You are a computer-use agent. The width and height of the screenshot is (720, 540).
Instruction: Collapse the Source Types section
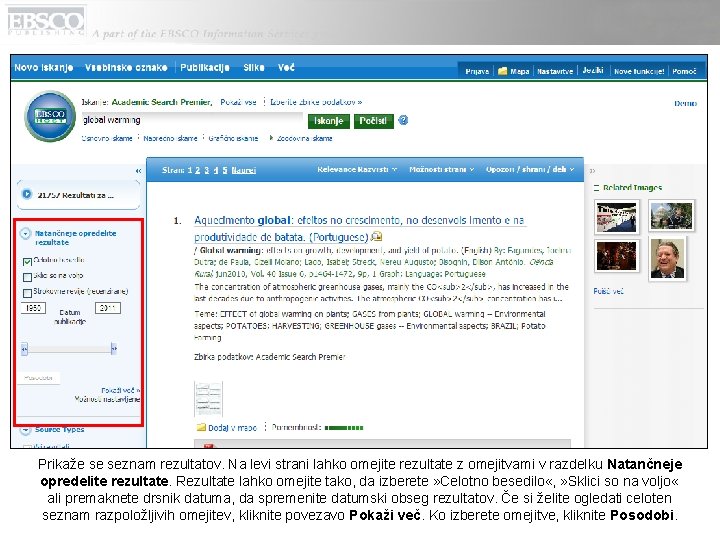point(25,430)
